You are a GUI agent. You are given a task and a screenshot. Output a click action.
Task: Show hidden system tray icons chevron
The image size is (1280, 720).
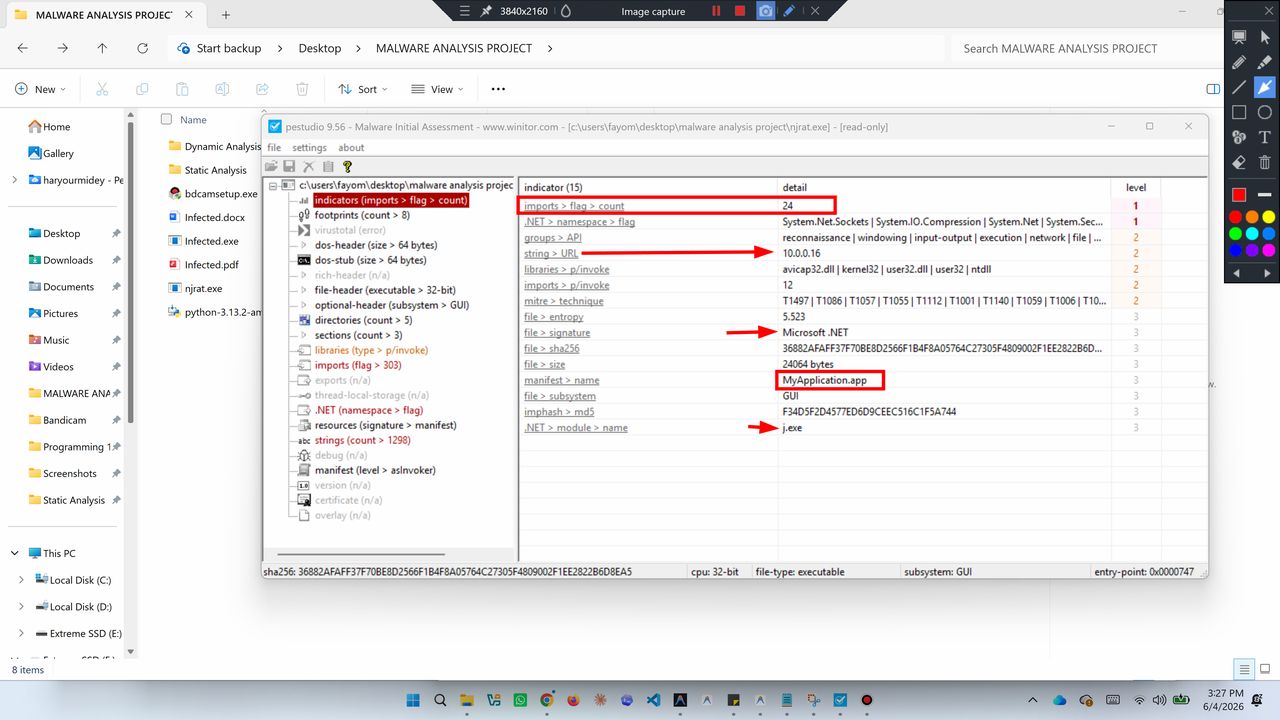(x=1035, y=700)
